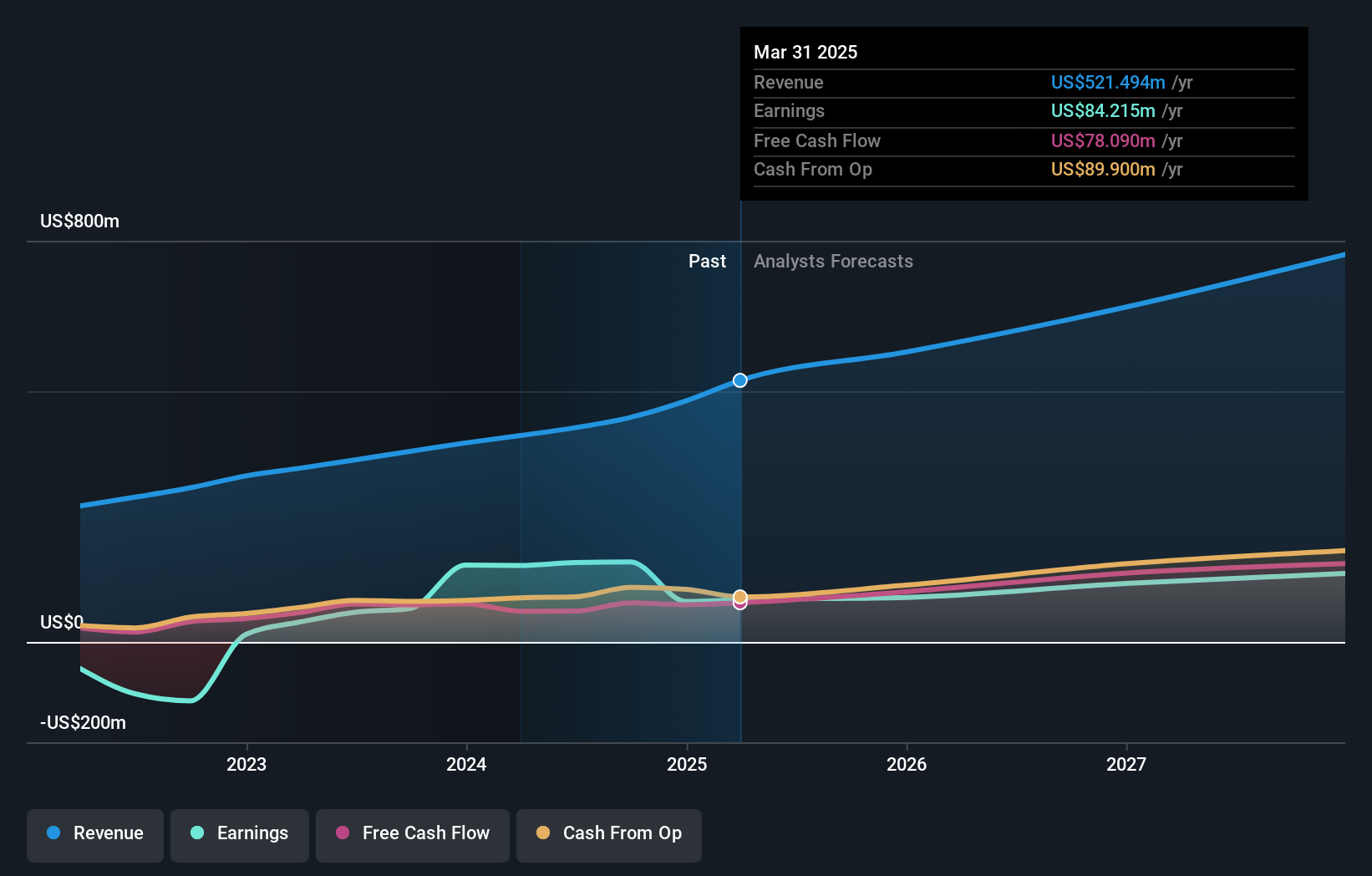Click the Mar 31 2025 tooltip date

click(x=805, y=52)
